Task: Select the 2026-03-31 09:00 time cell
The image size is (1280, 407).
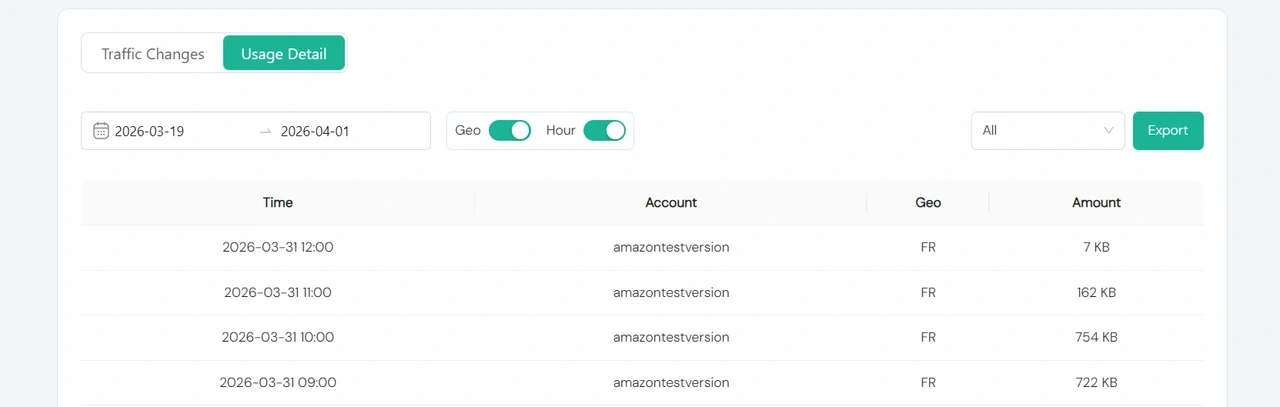Action: 277,382
